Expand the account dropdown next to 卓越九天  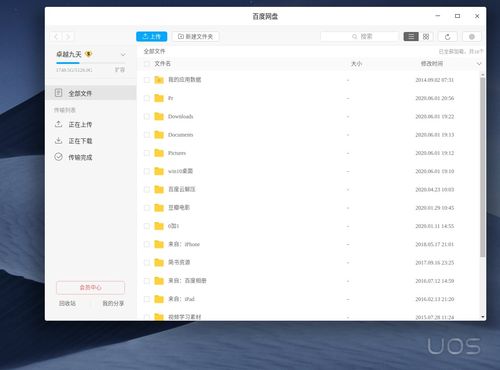point(123,54)
